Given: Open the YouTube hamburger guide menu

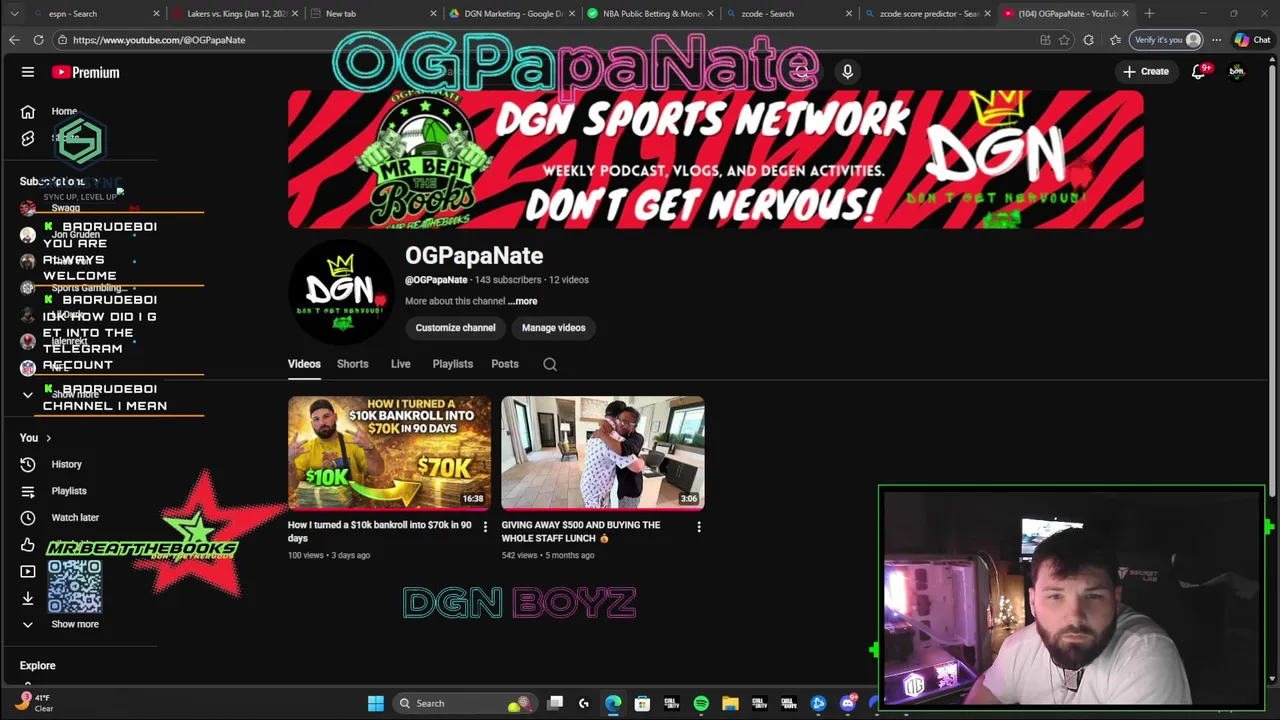Looking at the screenshot, I should 28,72.
